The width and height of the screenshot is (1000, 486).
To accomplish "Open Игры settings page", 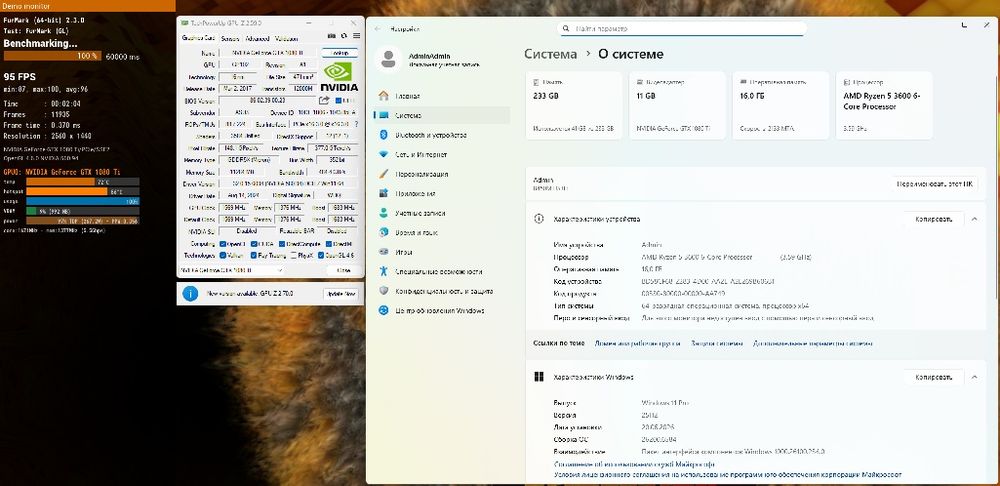I will click(x=442, y=252).
